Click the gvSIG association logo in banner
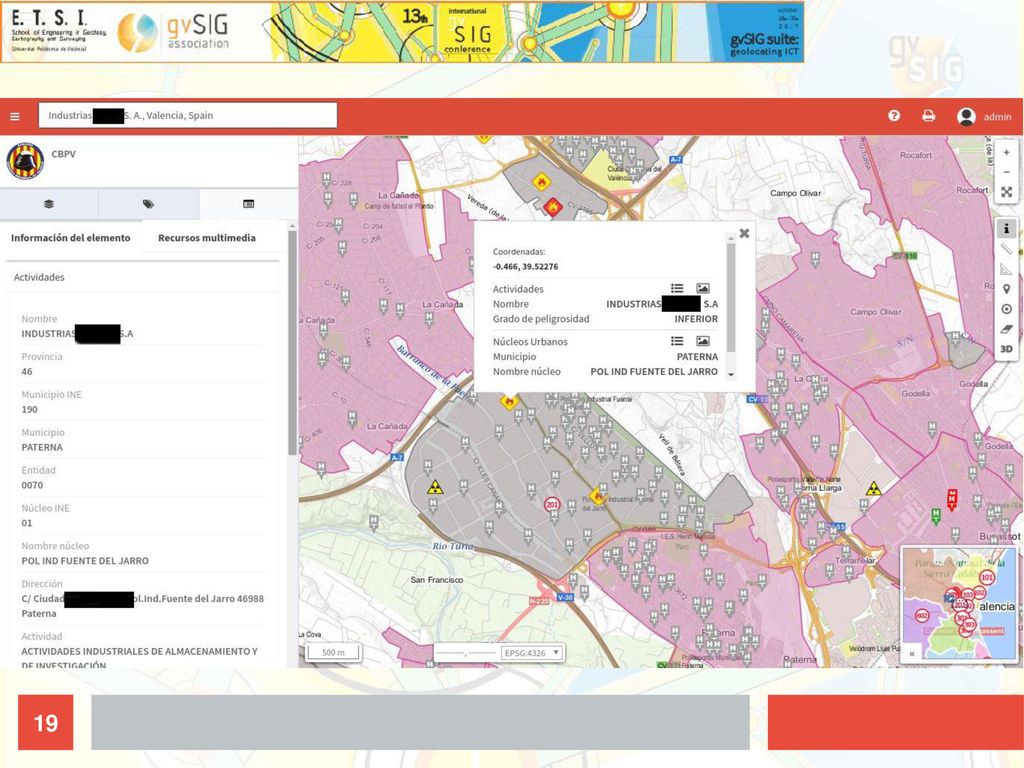The height and width of the screenshot is (768, 1024). (x=174, y=33)
